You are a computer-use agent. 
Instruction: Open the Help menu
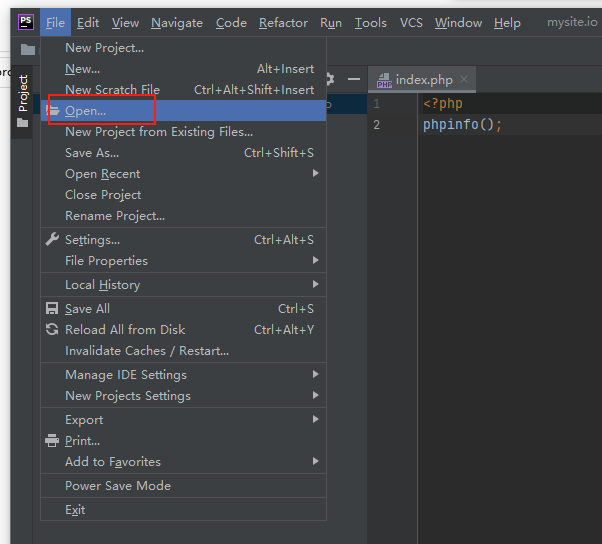click(x=507, y=23)
